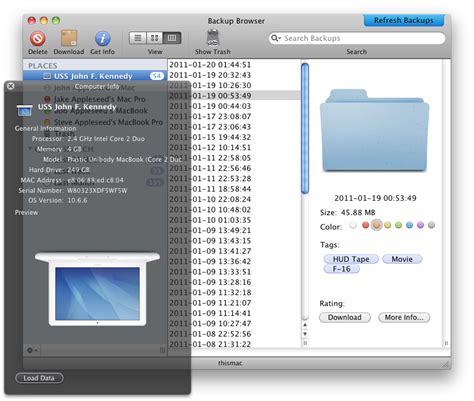The height and width of the screenshot is (401, 474).
Task: Click the blue folder preview icon
Action: click(x=375, y=130)
